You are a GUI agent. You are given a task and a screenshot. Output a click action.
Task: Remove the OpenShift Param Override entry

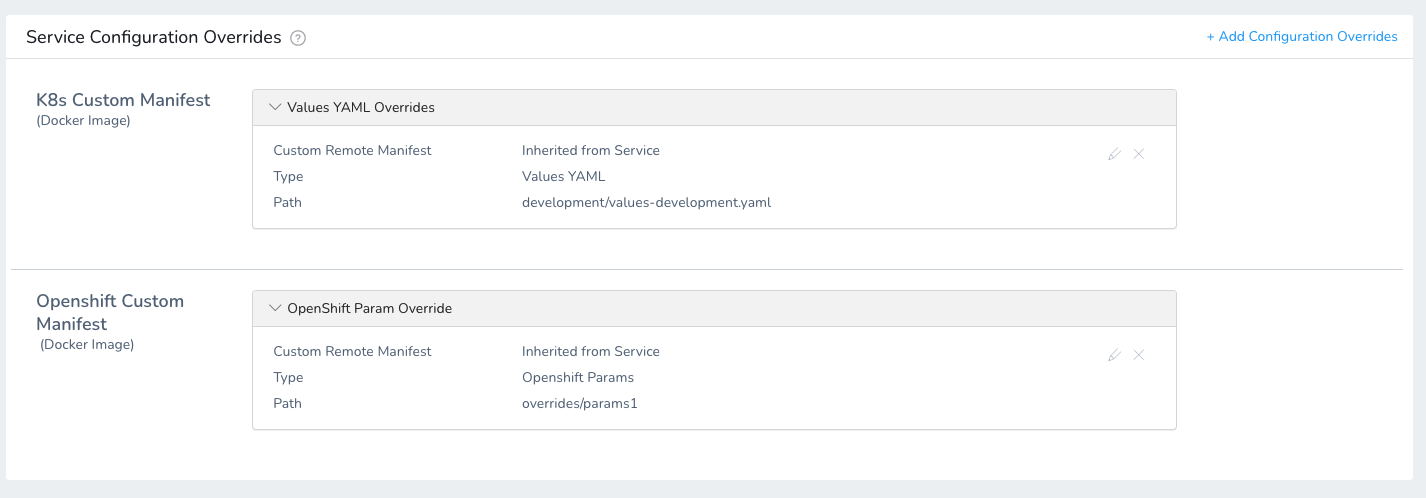(1139, 355)
